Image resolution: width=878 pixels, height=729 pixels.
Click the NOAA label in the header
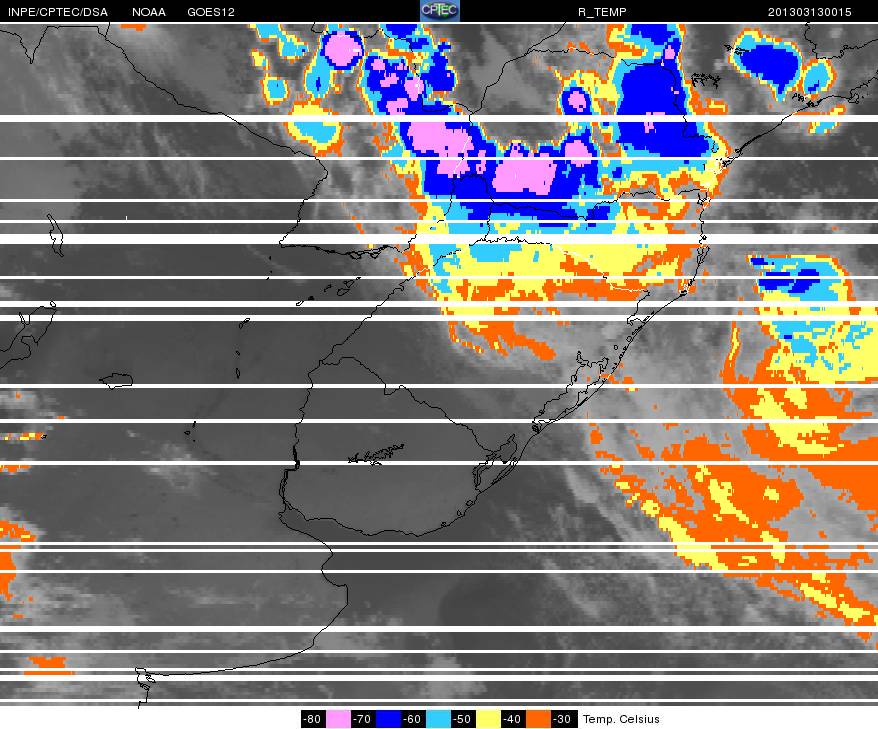coord(149,12)
